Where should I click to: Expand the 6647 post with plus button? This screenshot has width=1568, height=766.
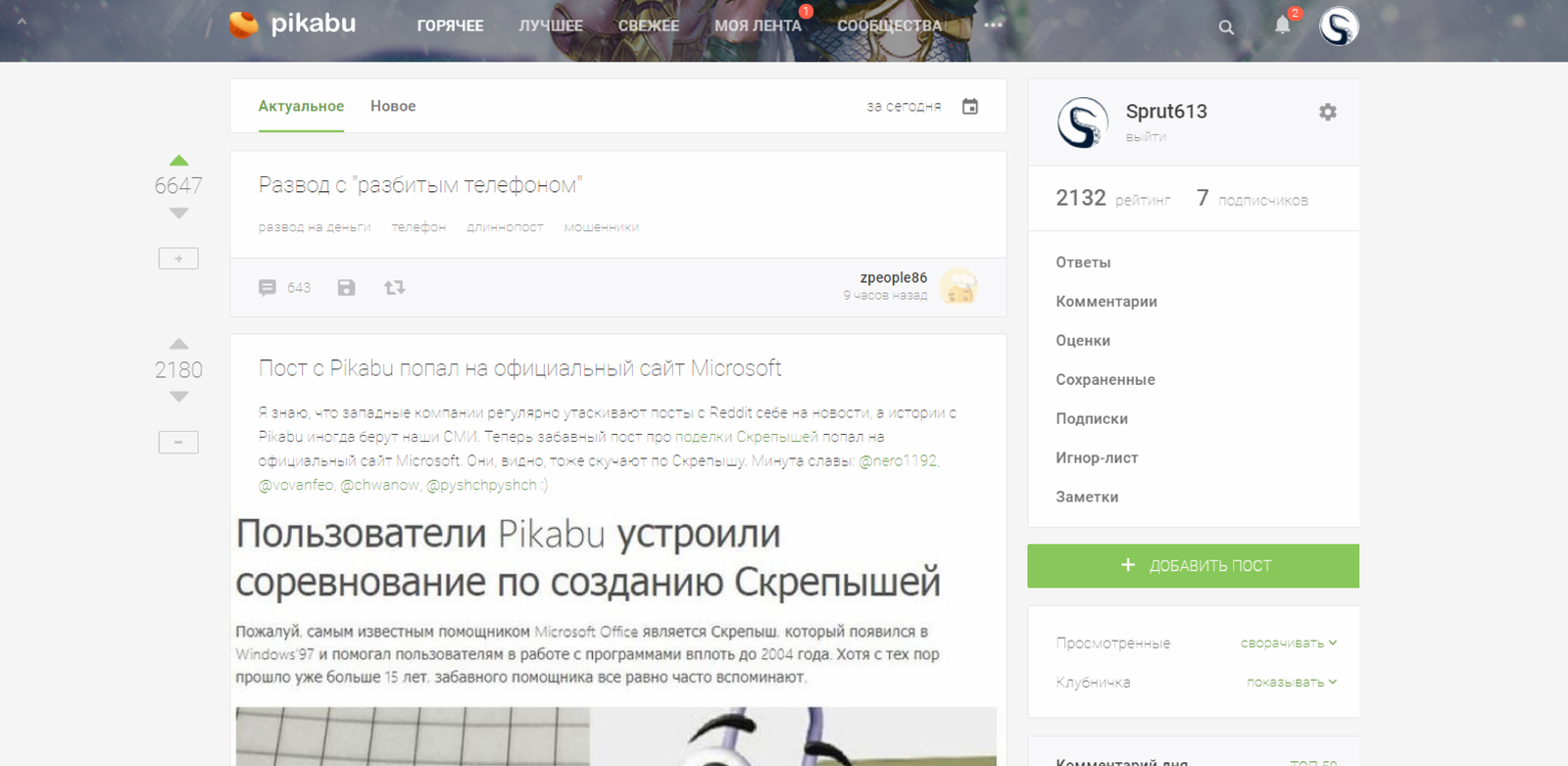[x=178, y=259]
